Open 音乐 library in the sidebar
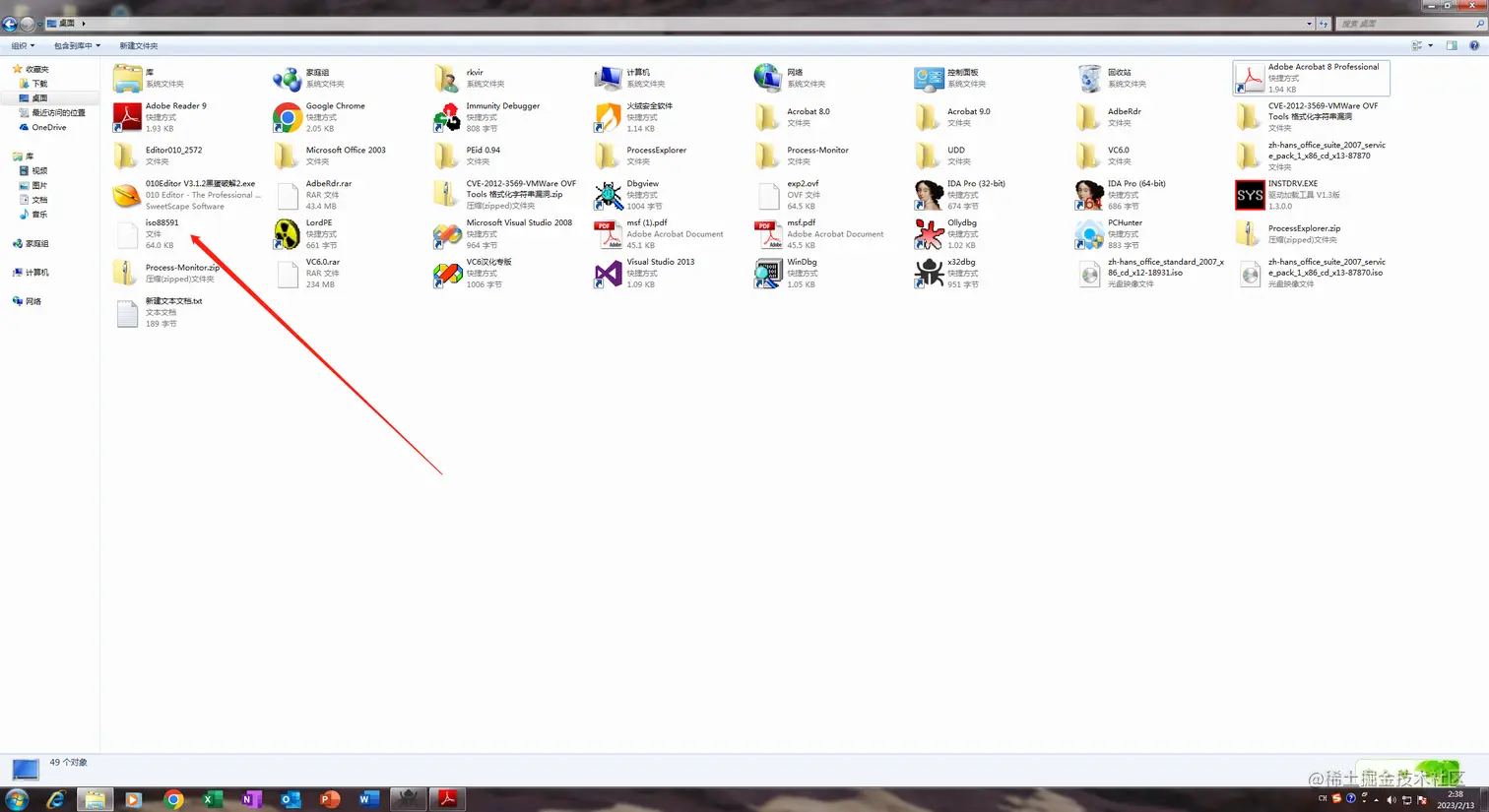Screen dimensions: 1489x812 (39, 214)
